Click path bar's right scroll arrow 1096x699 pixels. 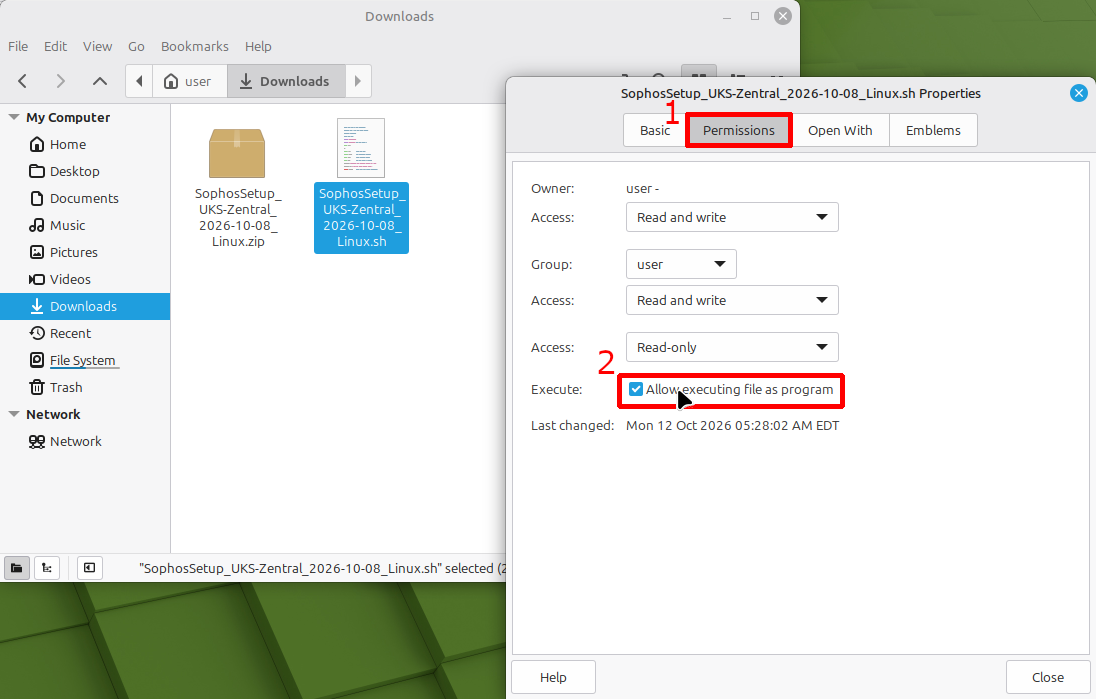[358, 81]
